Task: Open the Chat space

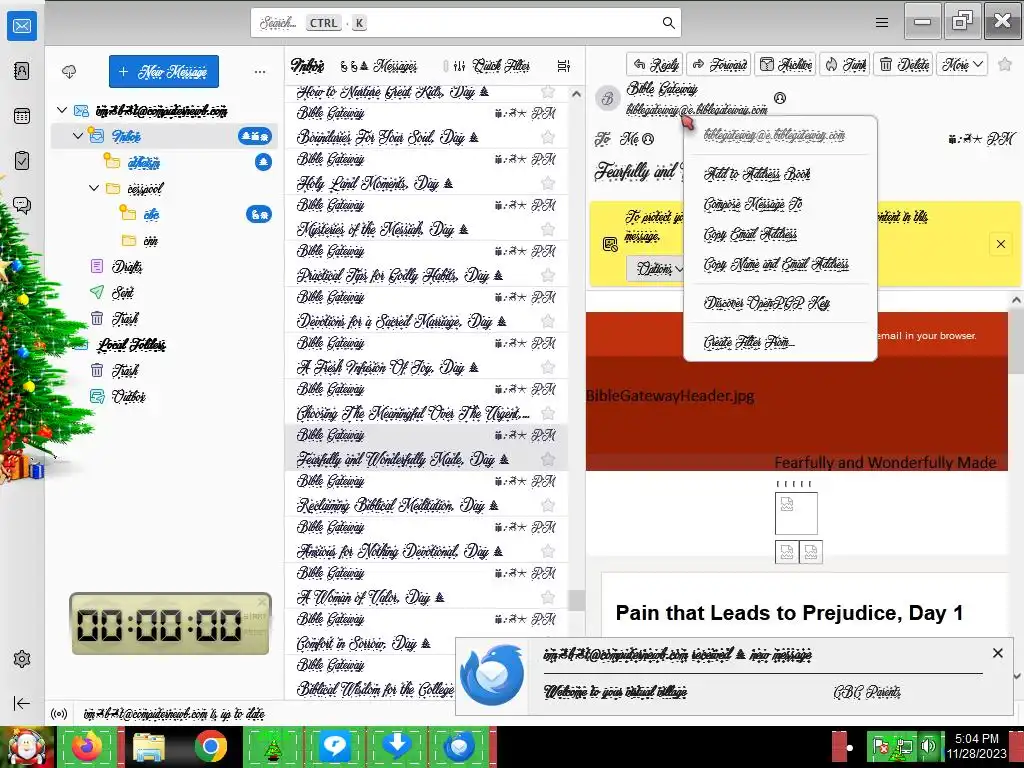Action: 22,206
